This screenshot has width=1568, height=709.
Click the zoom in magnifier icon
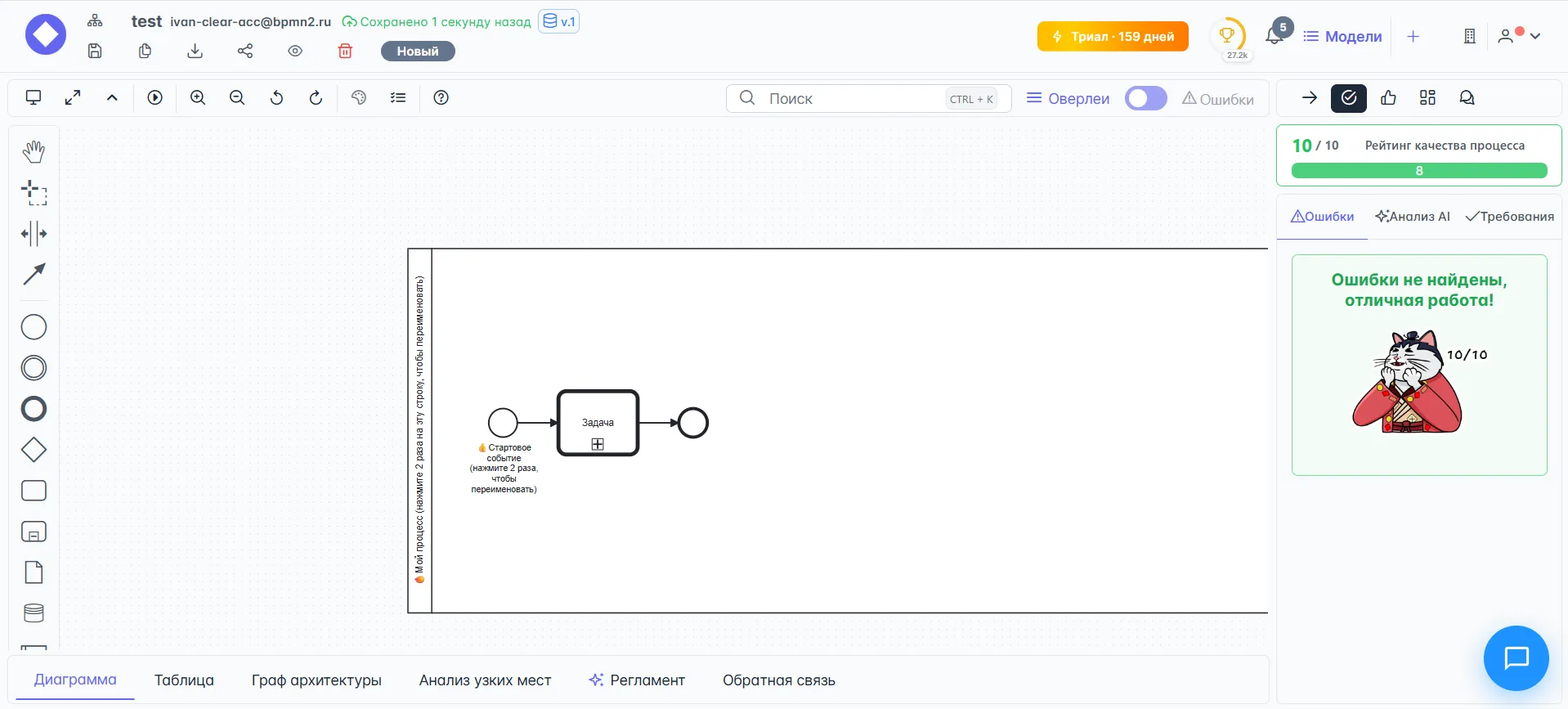[198, 98]
